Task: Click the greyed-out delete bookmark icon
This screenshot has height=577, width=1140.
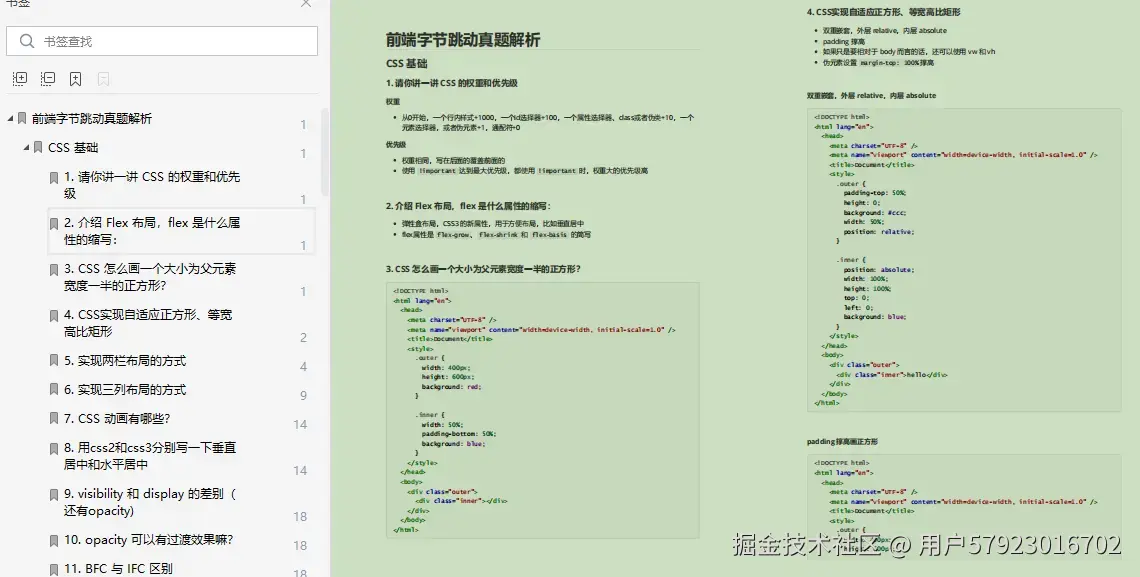Action: [x=103, y=78]
